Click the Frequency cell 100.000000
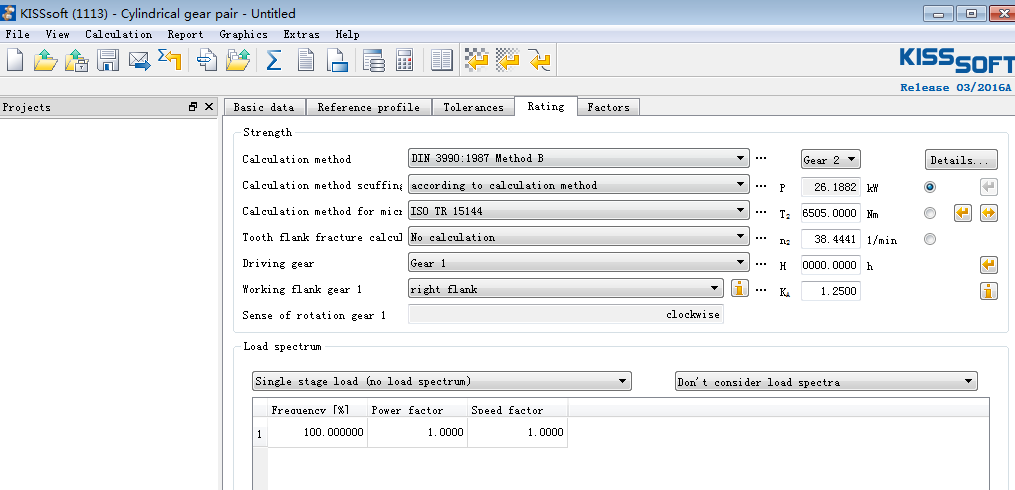The height and width of the screenshot is (490, 1015). pyautogui.click(x=317, y=432)
